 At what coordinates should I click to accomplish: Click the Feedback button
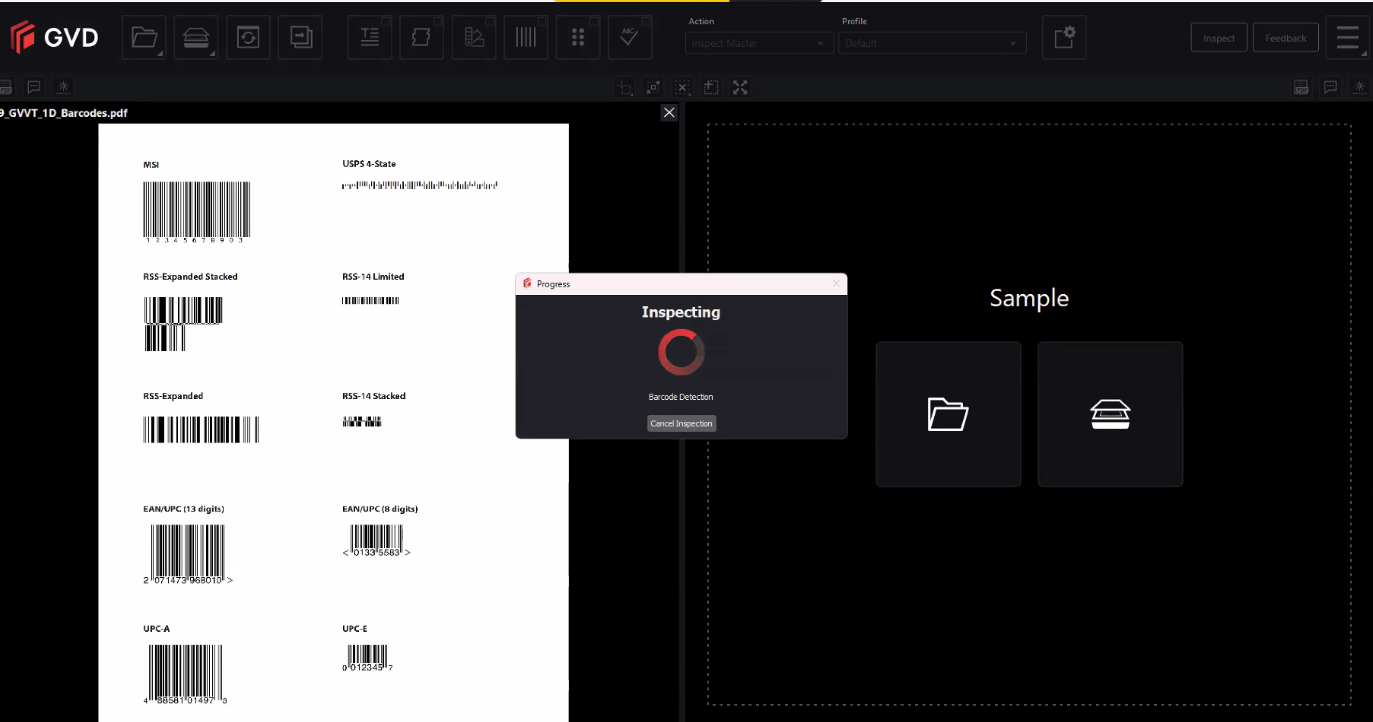pos(1285,38)
